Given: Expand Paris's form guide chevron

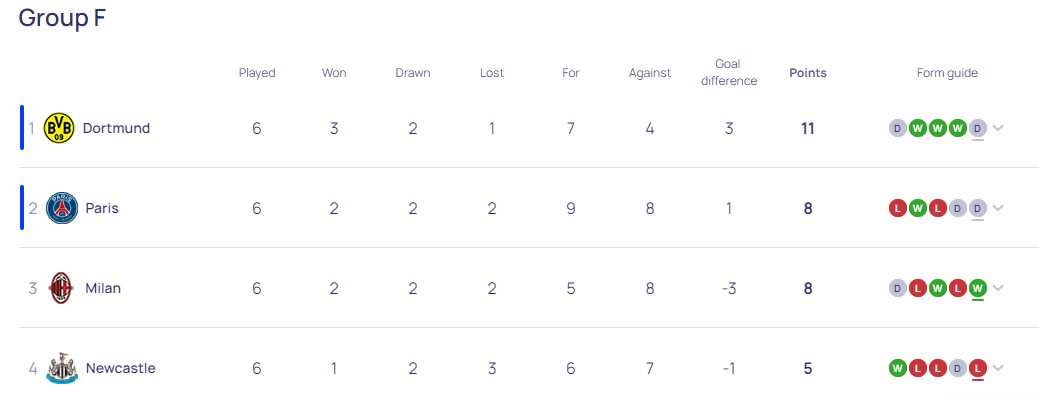Looking at the screenshot, I should 998,208.
